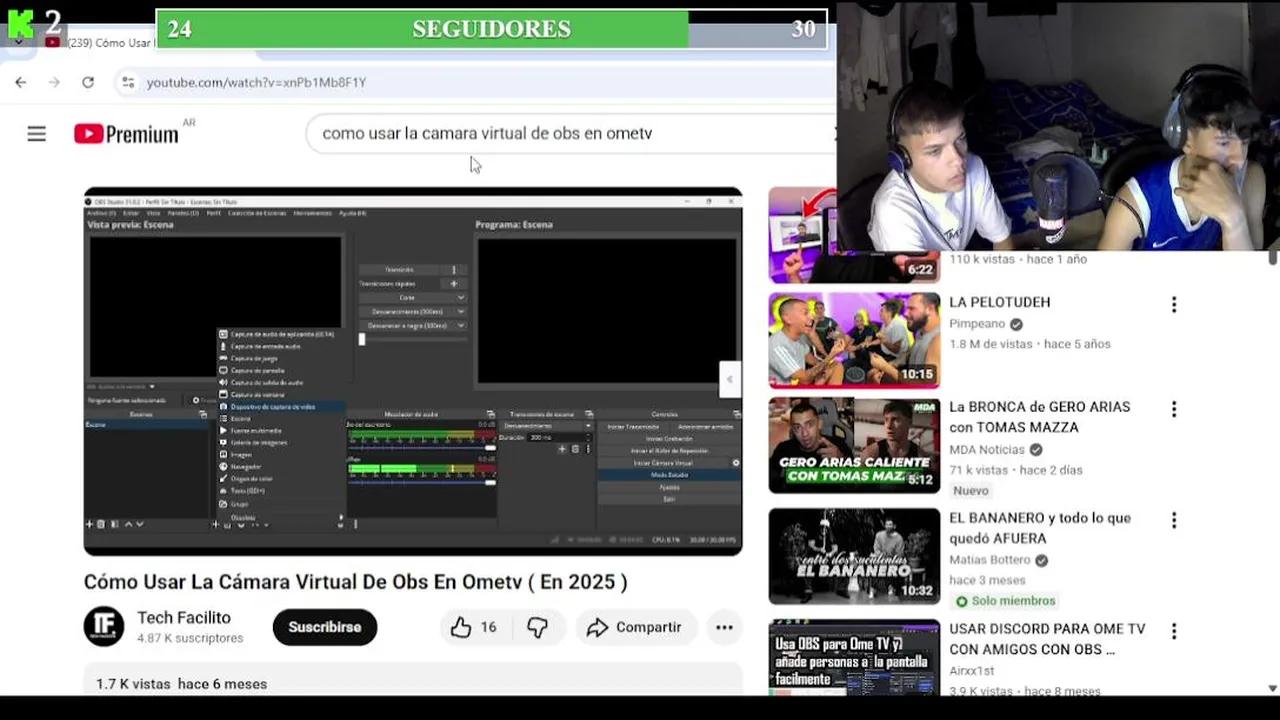The image size is (1280, 720).
Task: Click the video title text
Action: pyautogui.click(x=355, y=582)
